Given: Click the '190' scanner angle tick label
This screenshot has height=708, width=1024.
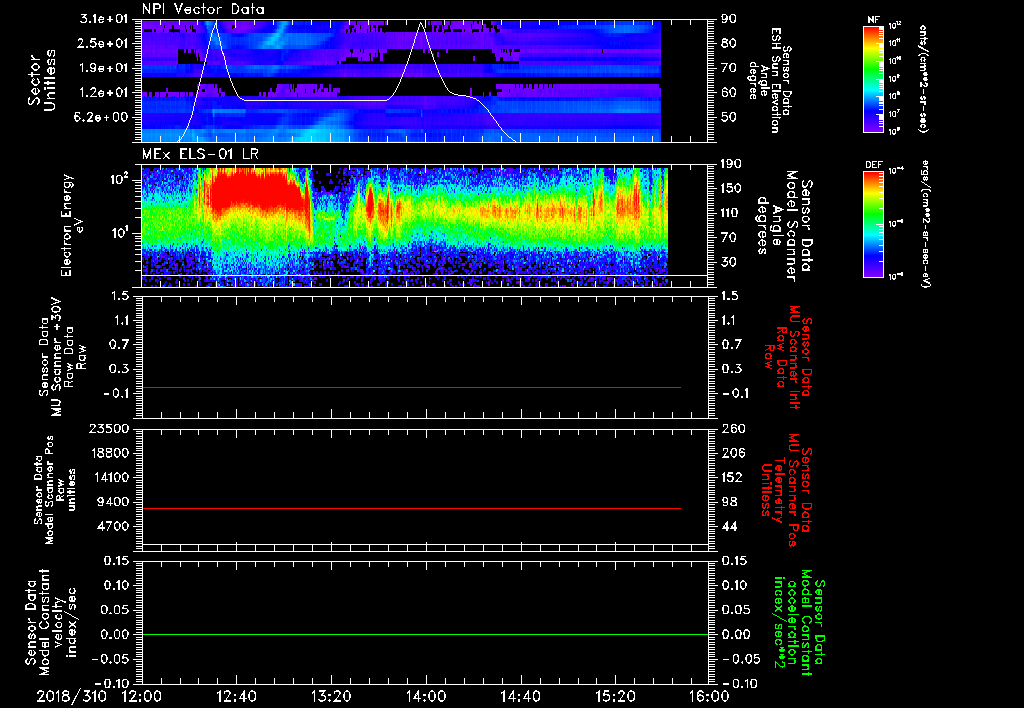Looking at the screenshot, I should pos(732,164).
